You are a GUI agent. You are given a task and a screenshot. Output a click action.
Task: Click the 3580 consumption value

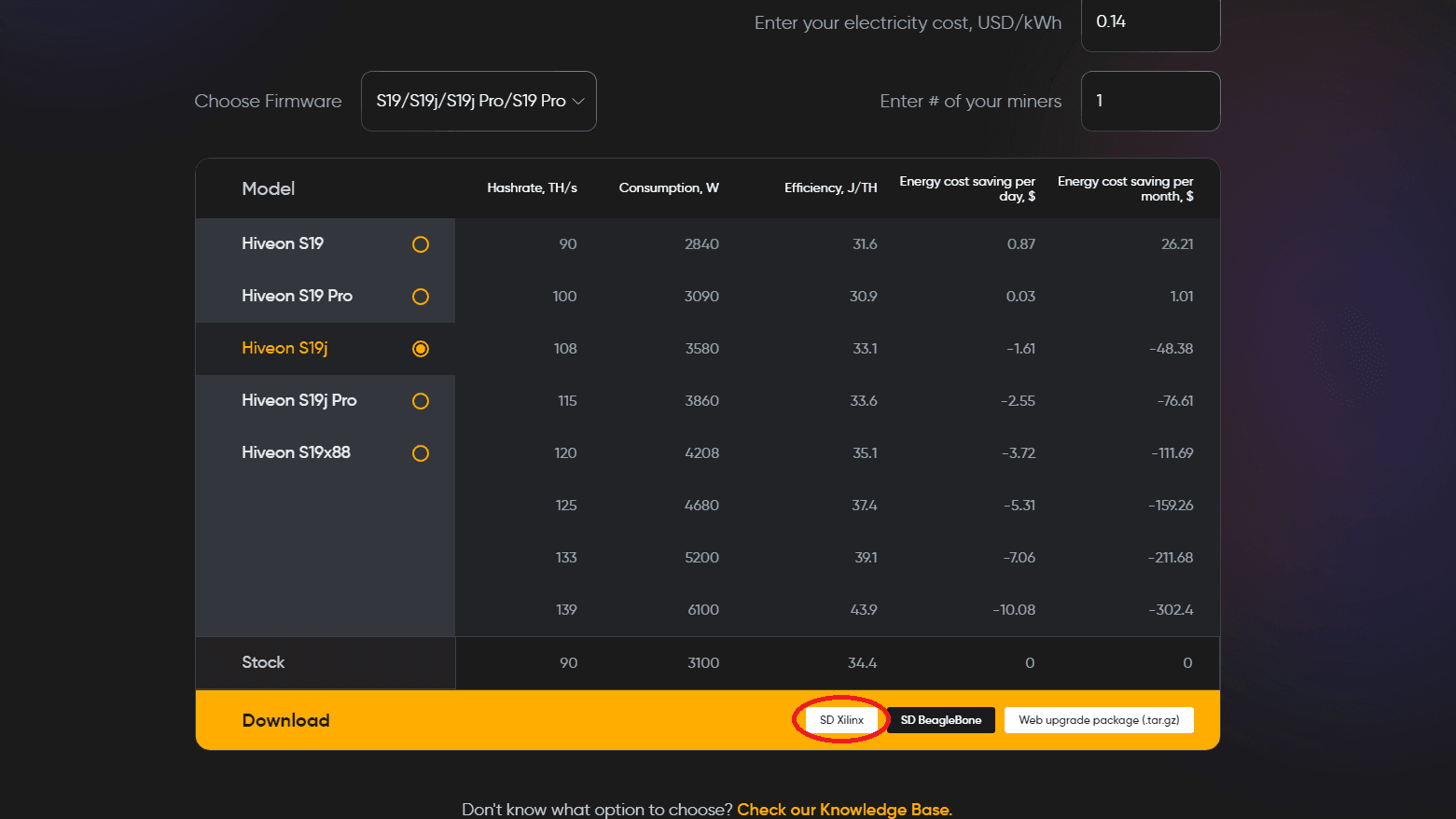tap(701, 348)
